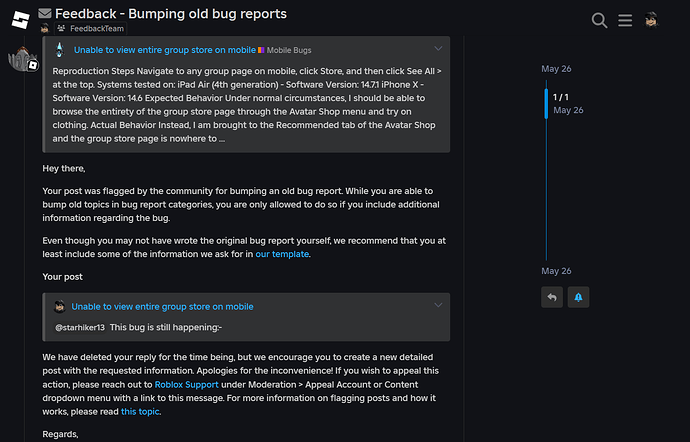
Task: Click the reply arrow button
Action: [x=552, y=297]
